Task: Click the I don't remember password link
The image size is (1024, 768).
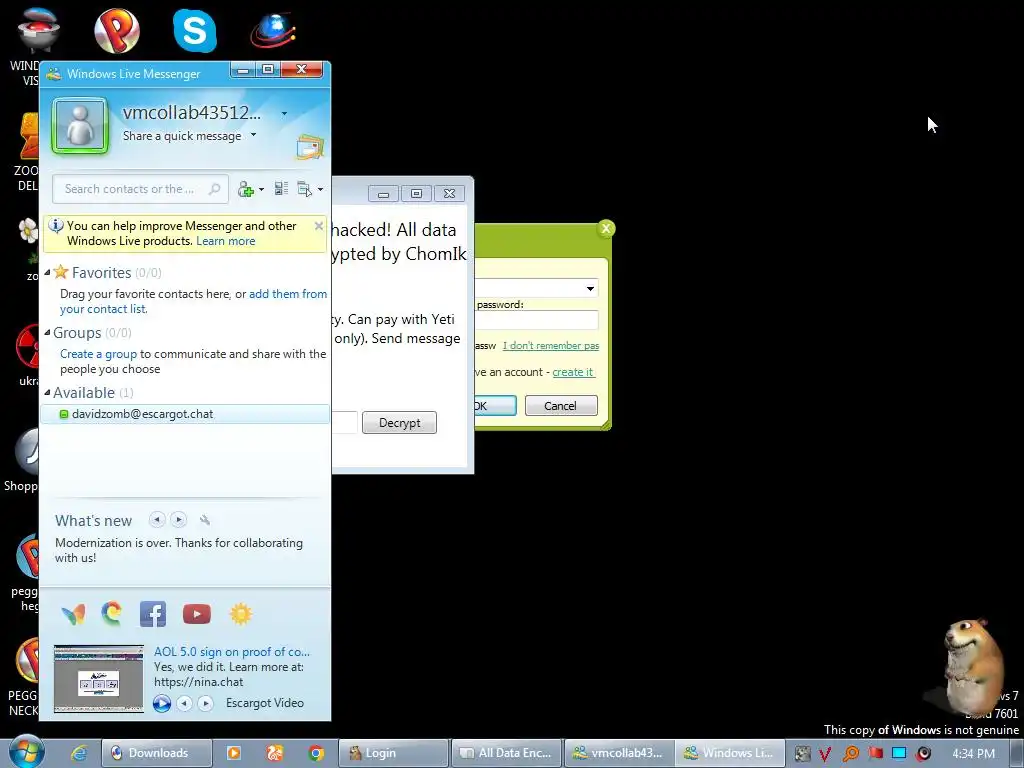Action: pos(551,345)
